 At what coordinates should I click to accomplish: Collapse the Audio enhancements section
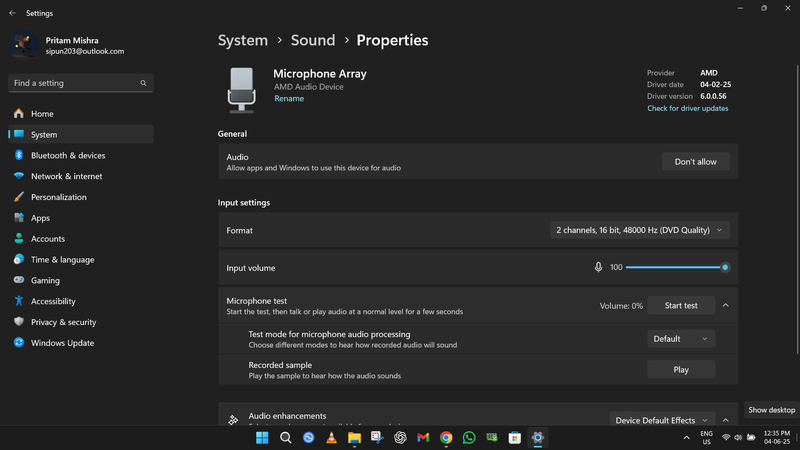tap(726, 420)
